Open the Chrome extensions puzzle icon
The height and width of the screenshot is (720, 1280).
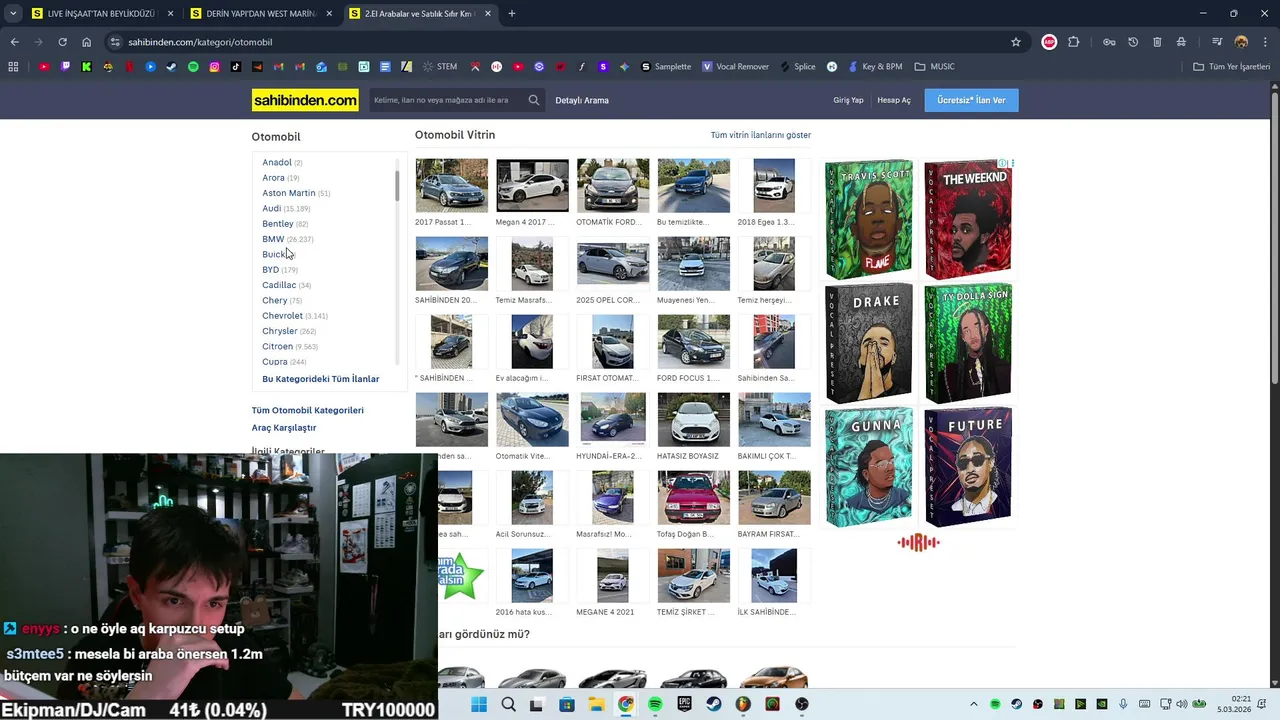(1074, 42)
